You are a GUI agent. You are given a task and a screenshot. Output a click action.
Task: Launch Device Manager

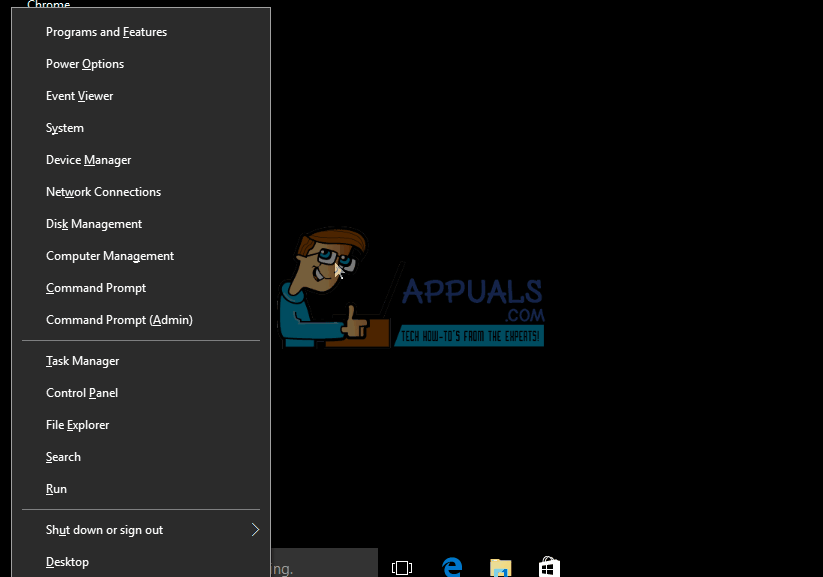pos(88,160)
